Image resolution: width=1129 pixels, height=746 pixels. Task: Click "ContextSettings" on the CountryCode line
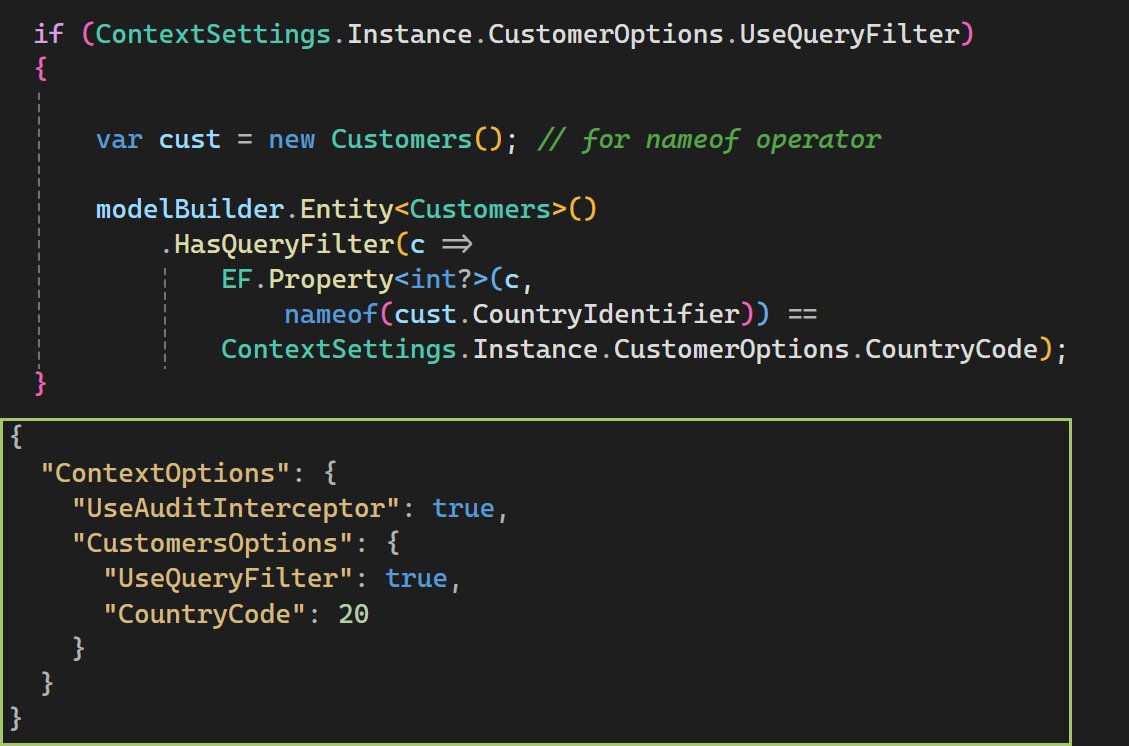339,349
